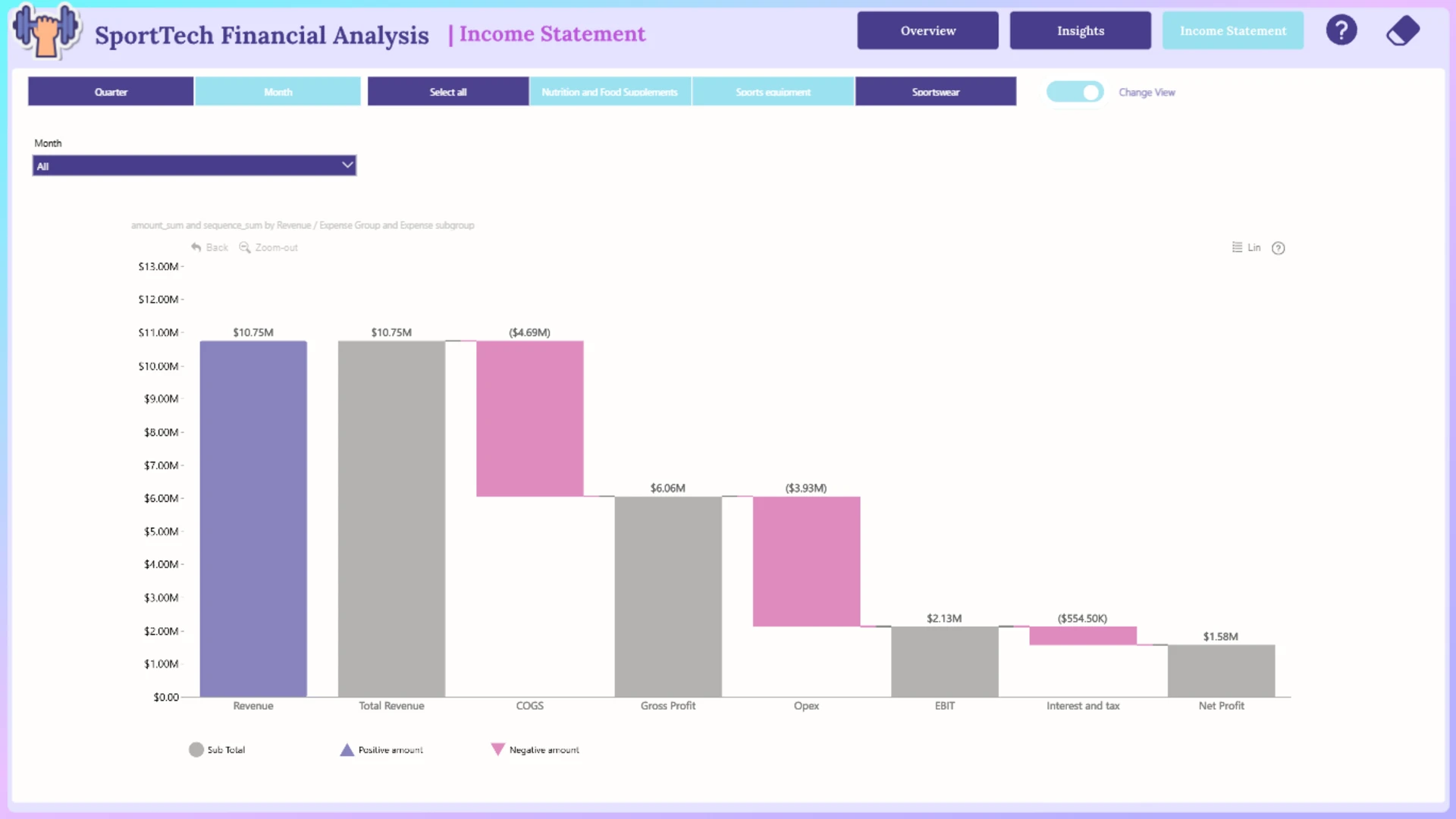This screenshot has width=1456, height=819.
Task: Click the Positive amount legend triangle
Action: (347, 749)
